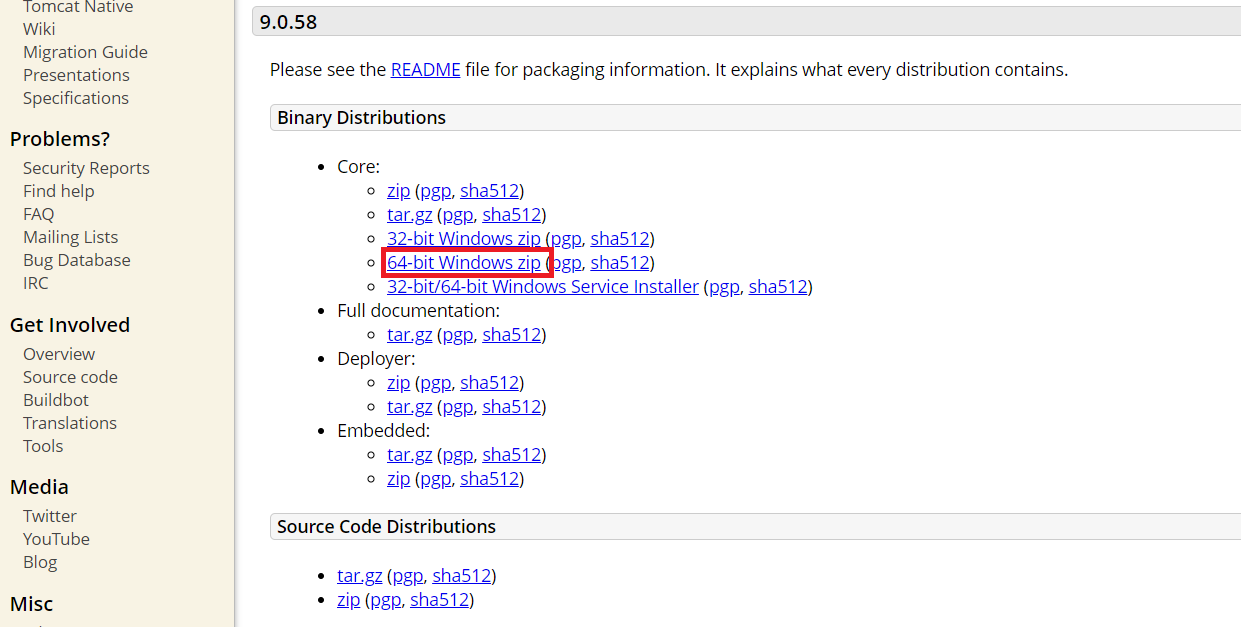Screen dimensions: 1241x627
Task: Open sha512 for Core tar.gz
Action: point(511,215)
